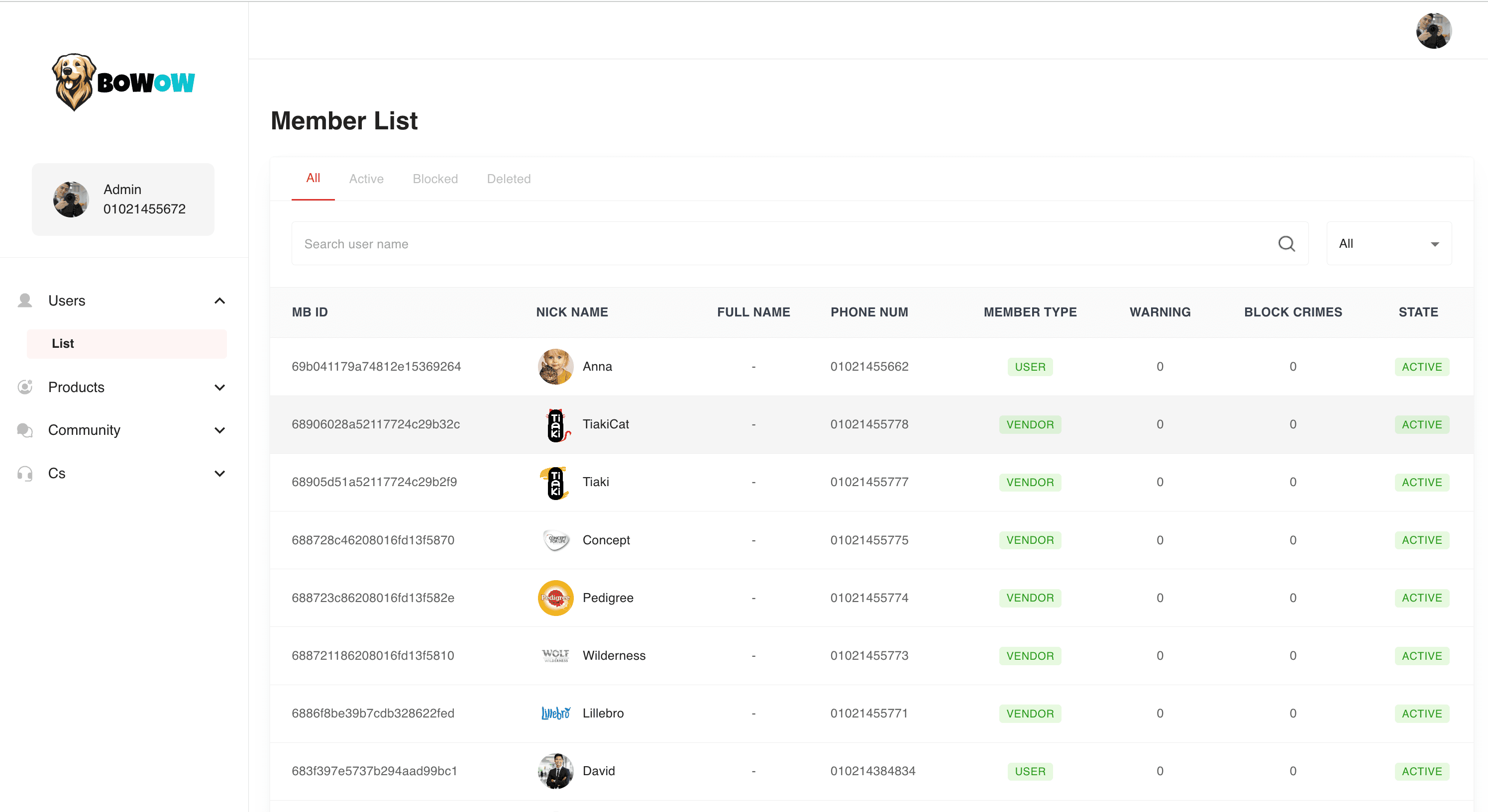This screenshot has width=1488, height=812.
Task: Open top-right profile avatar
Action: click(x=1433, y=31)
